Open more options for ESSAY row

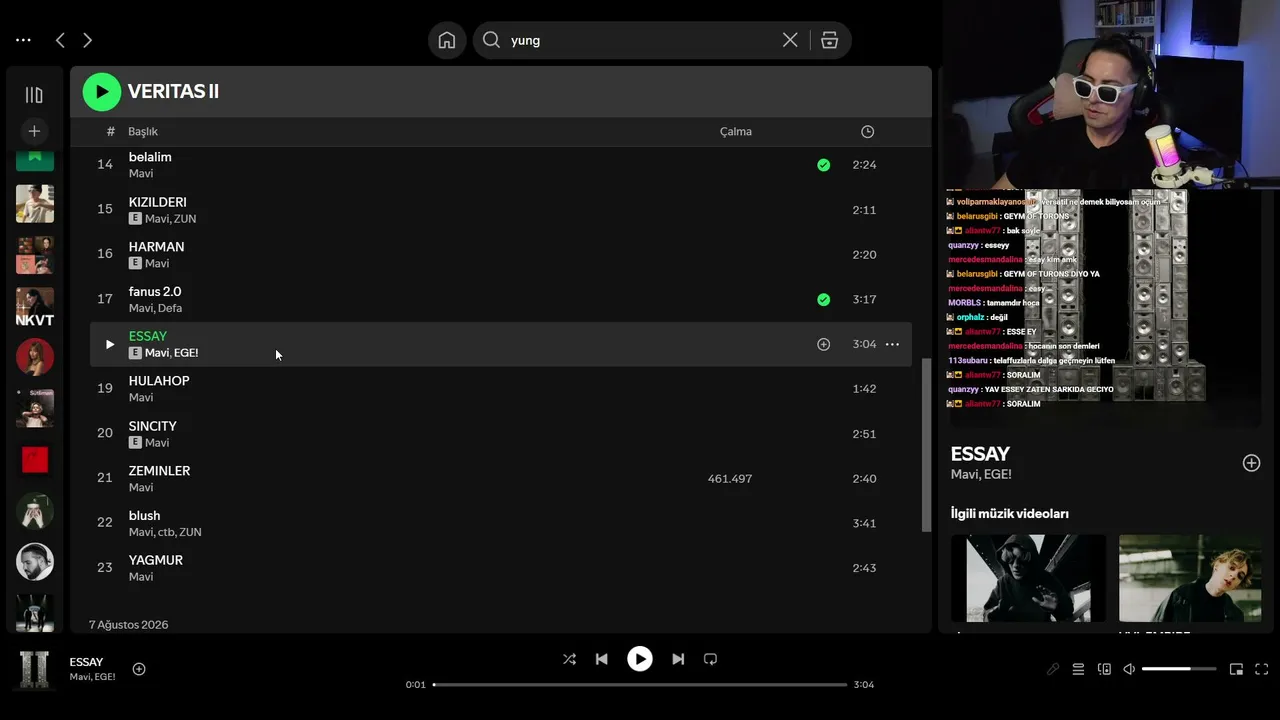coord(892,344)
